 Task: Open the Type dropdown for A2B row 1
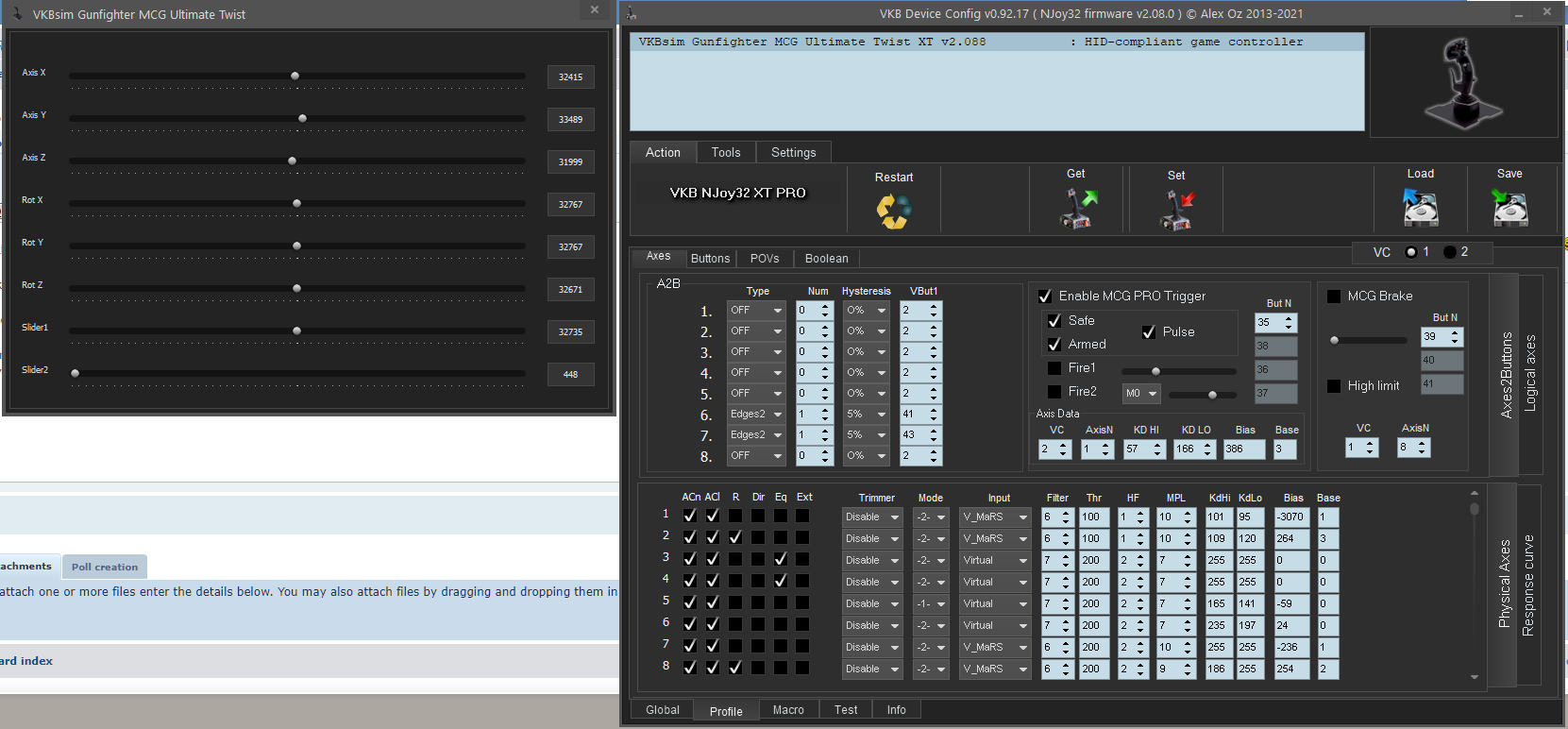pyautogui.click(x=756, y=311)
